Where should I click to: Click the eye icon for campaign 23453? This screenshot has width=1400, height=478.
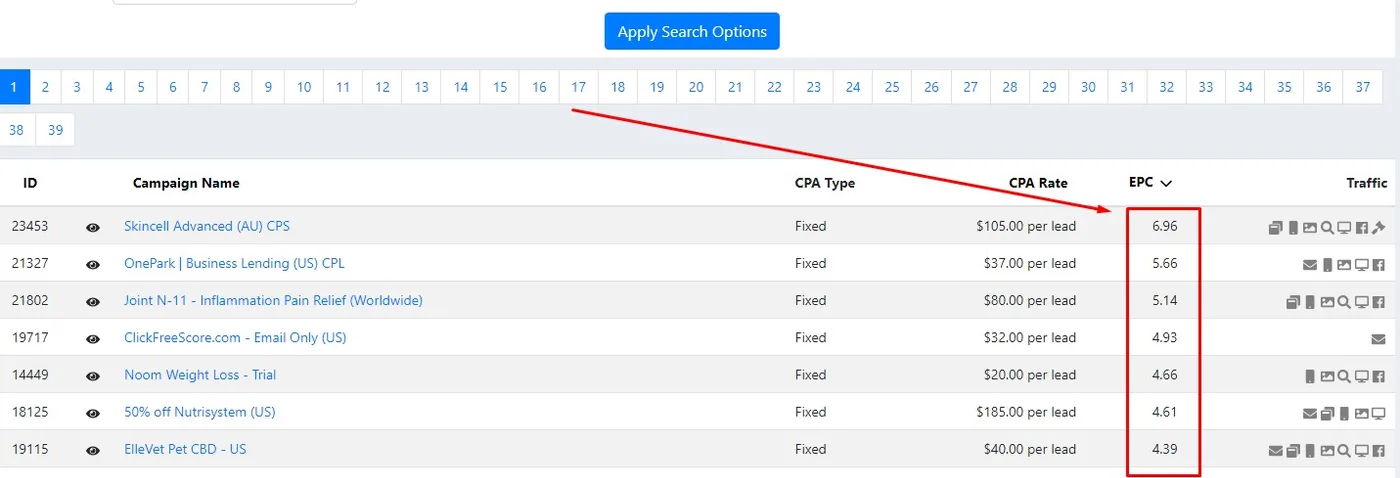point(93,228)
